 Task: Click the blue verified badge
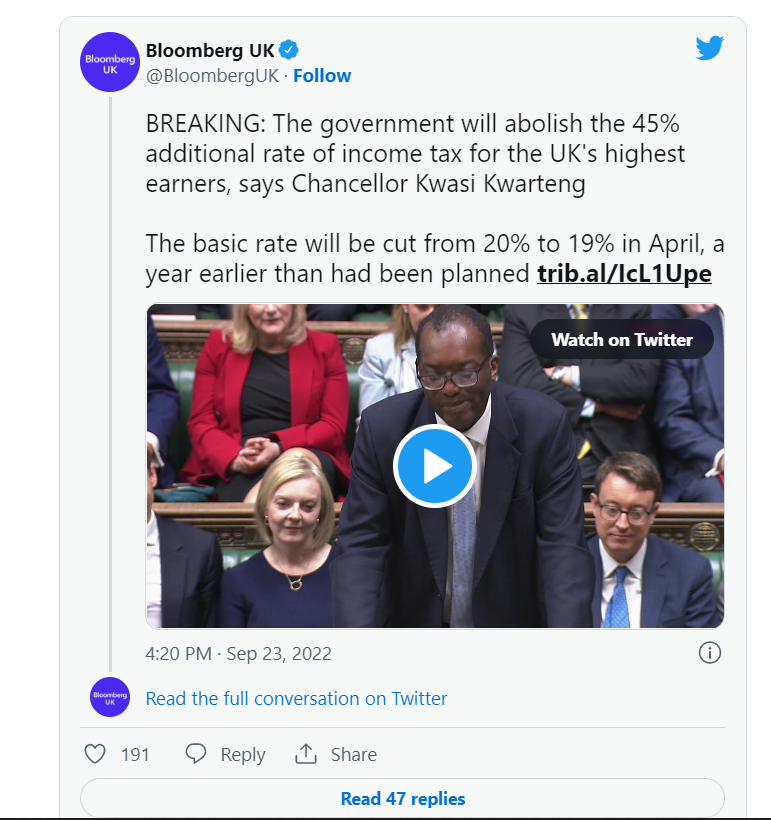point(289,50)
